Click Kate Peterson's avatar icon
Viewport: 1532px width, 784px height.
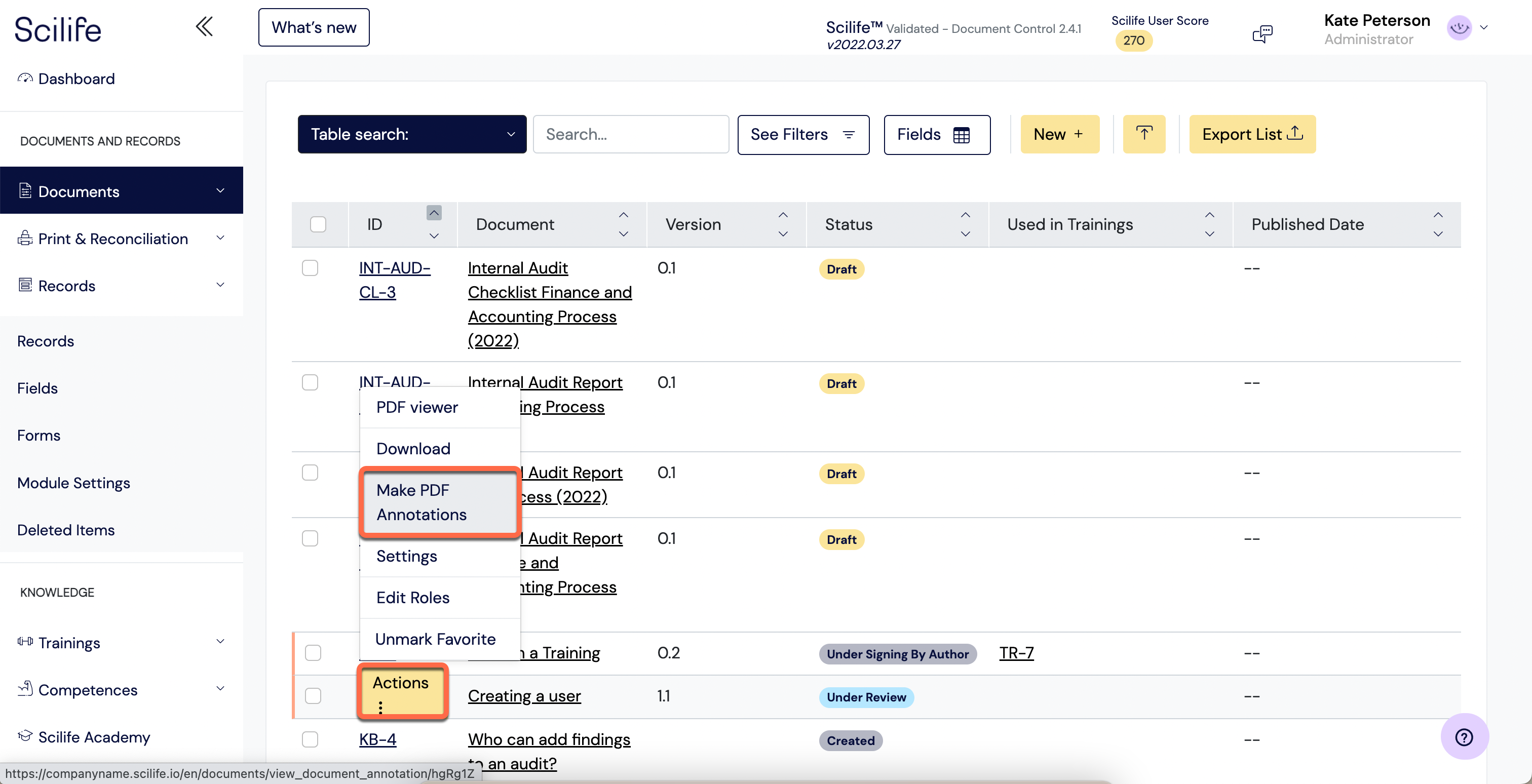(1459, 27)
